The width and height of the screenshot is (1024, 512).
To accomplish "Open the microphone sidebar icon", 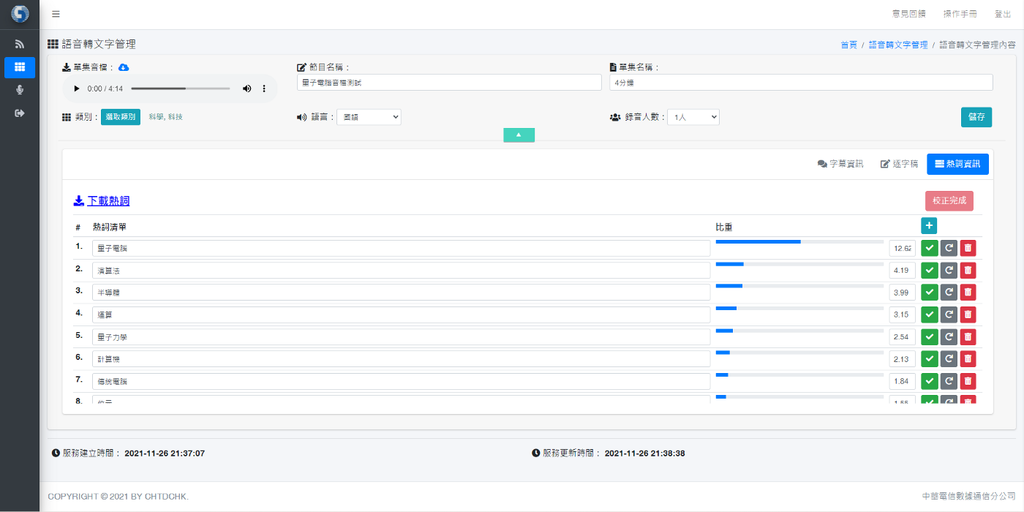I will click(20, 90).
